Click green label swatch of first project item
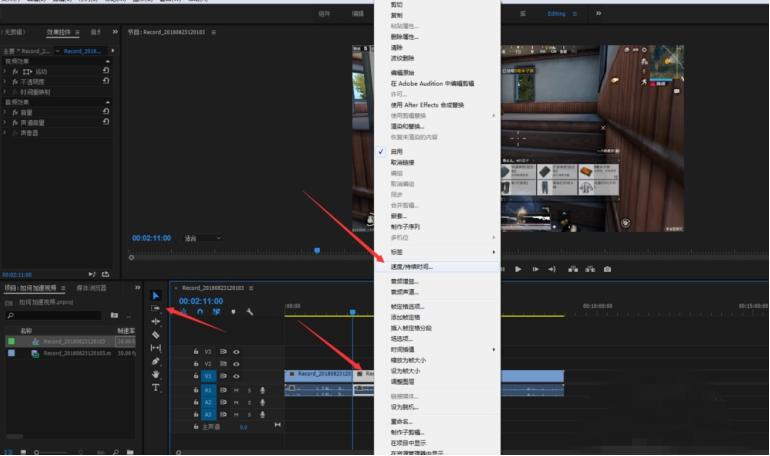770x456 pixels. click(x=11, y=341)
